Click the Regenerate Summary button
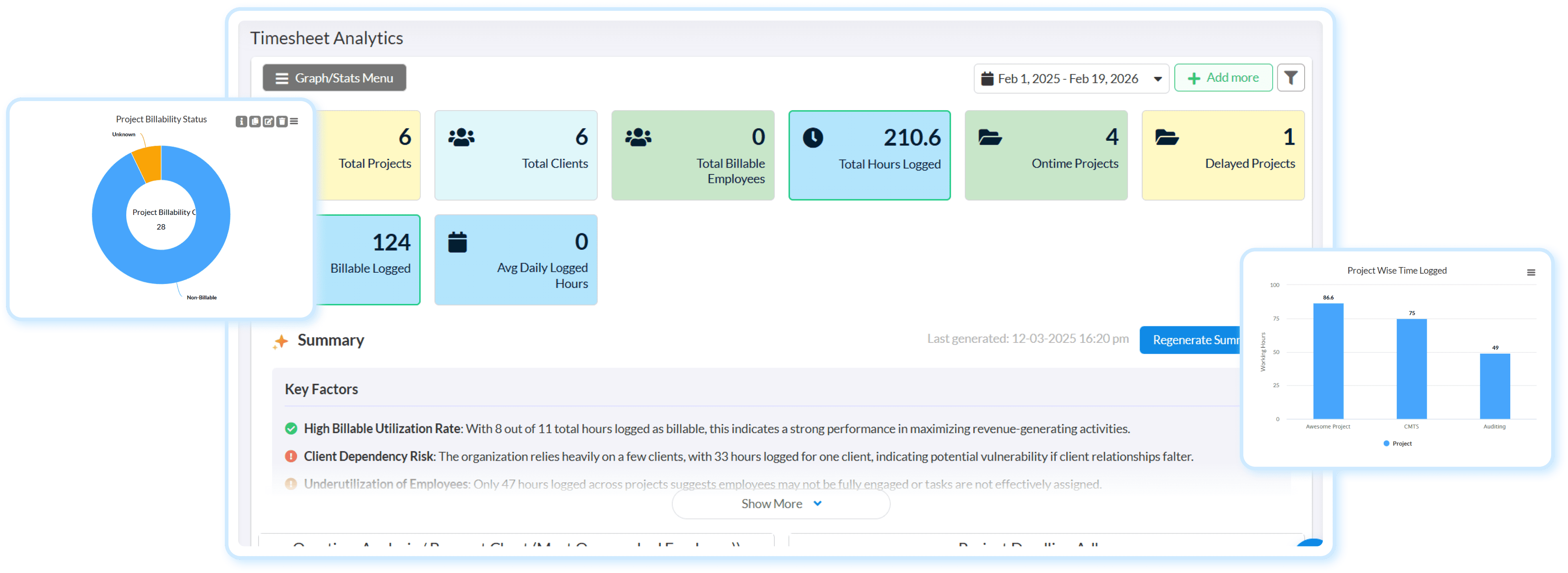 pos(1190,340)
